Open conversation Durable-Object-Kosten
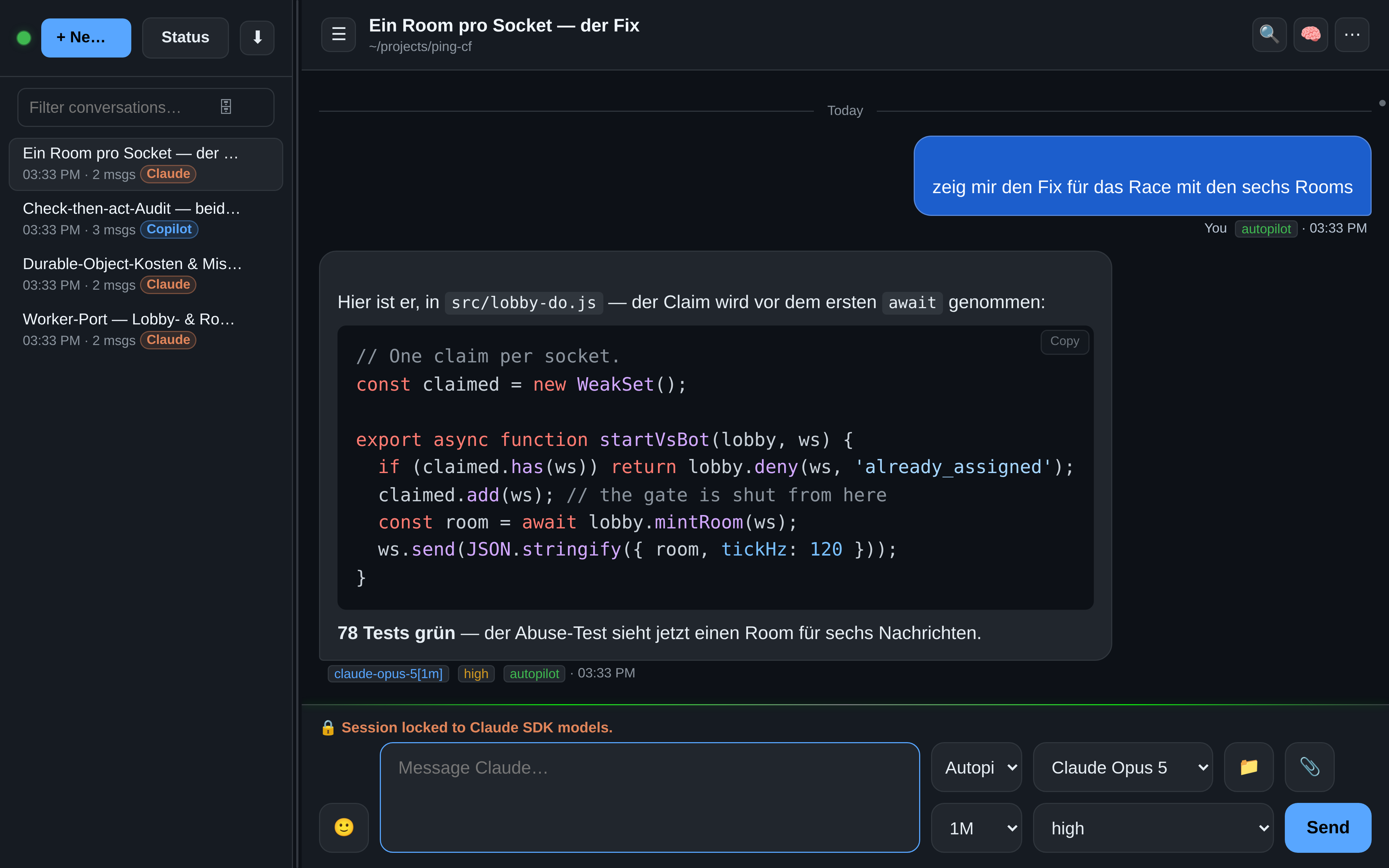The image size is (1389, 868). click(x=146, y=275)
